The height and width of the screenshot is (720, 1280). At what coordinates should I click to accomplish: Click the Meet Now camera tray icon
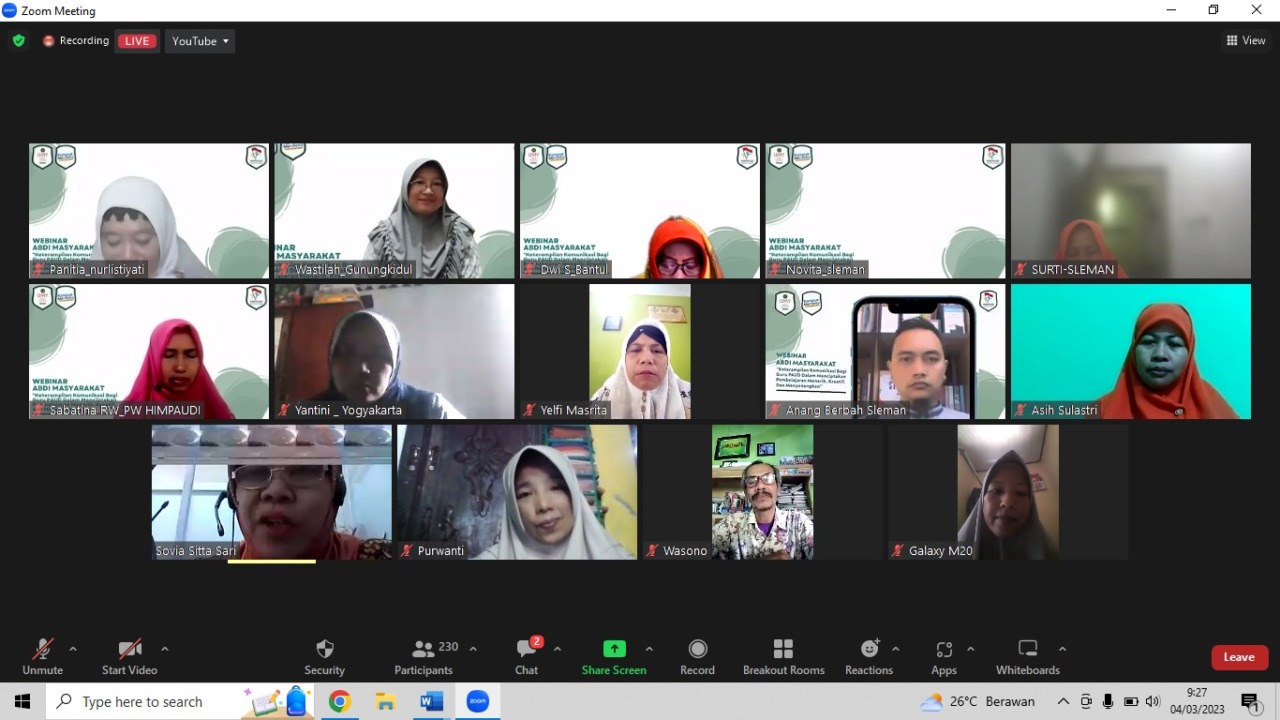click(1086, 701)
